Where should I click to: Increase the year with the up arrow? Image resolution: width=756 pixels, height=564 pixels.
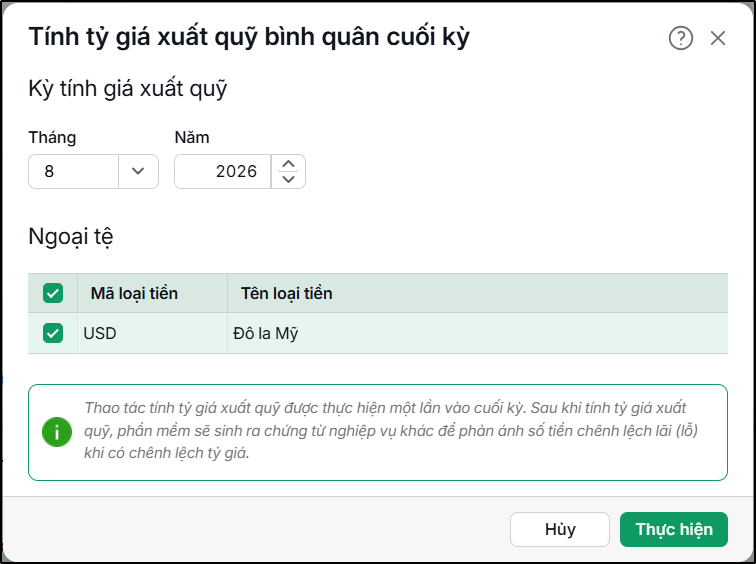(288, 164)
